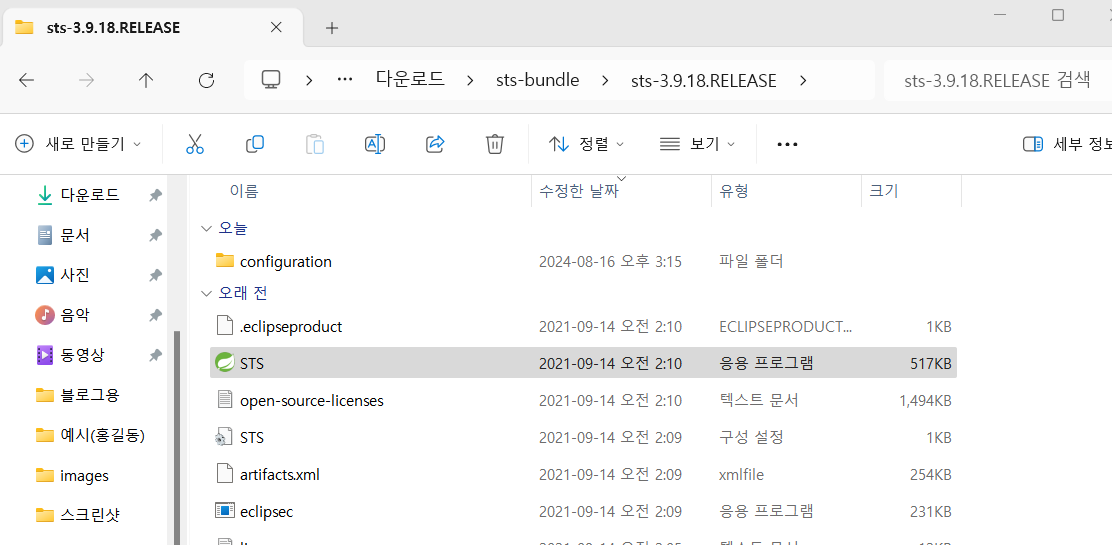This screenshot has height=545, width=1112.
Task: Select the artifacts.xml file name
Action: pos(279,474)
